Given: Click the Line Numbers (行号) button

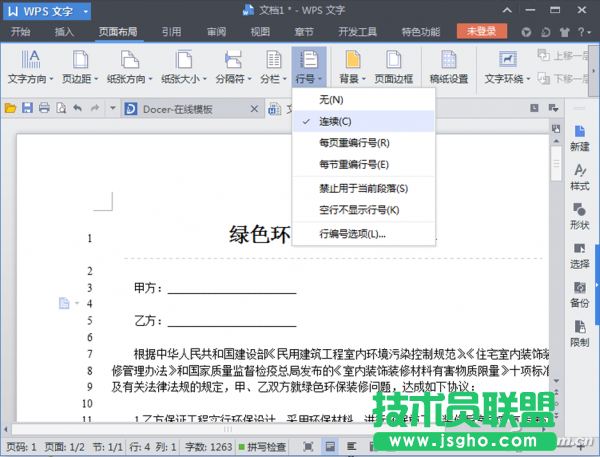Looking at the screenshot, I should (309, 67).
